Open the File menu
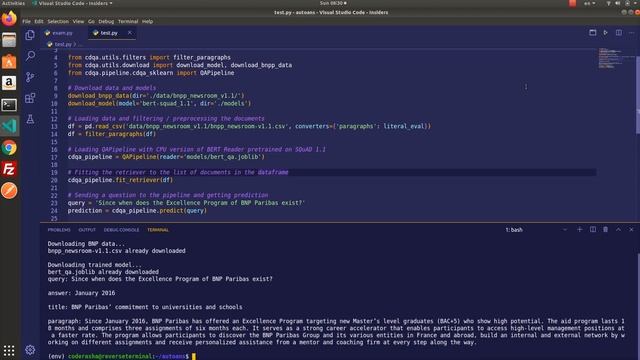This screenshot has height=360, width=640. point(26,21)
